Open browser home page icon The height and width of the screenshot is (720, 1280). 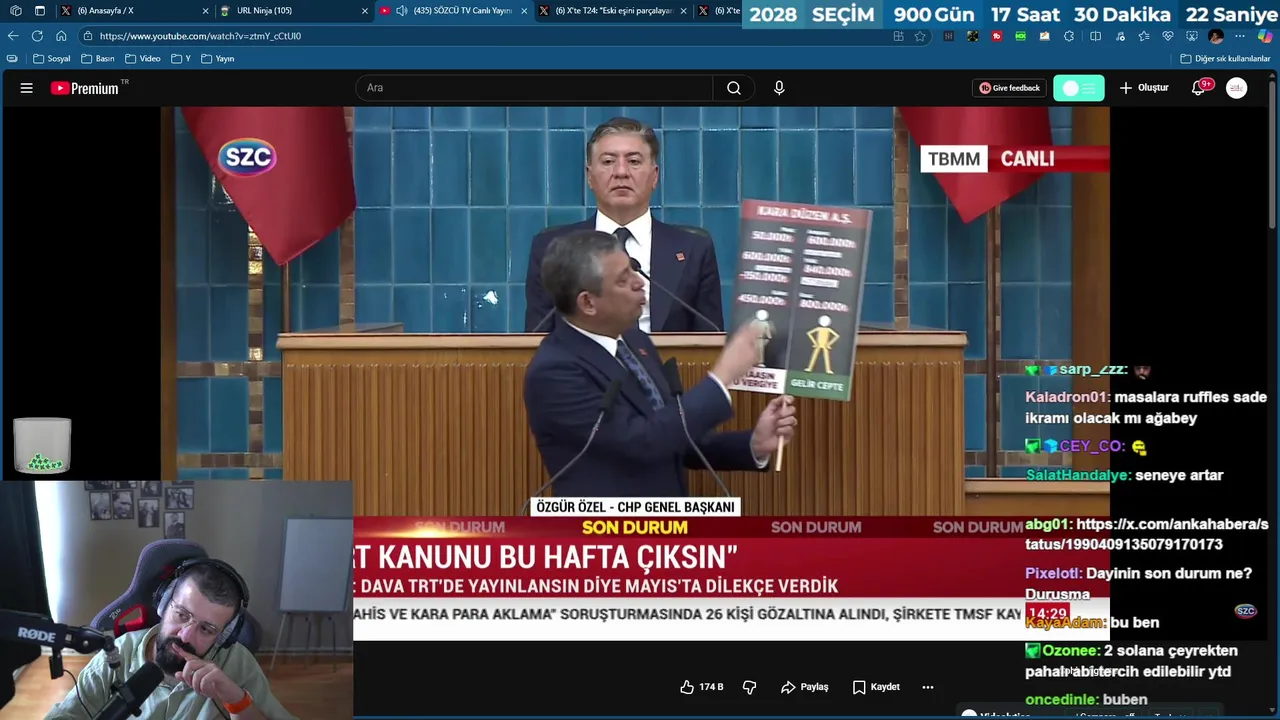coord(61,36)
